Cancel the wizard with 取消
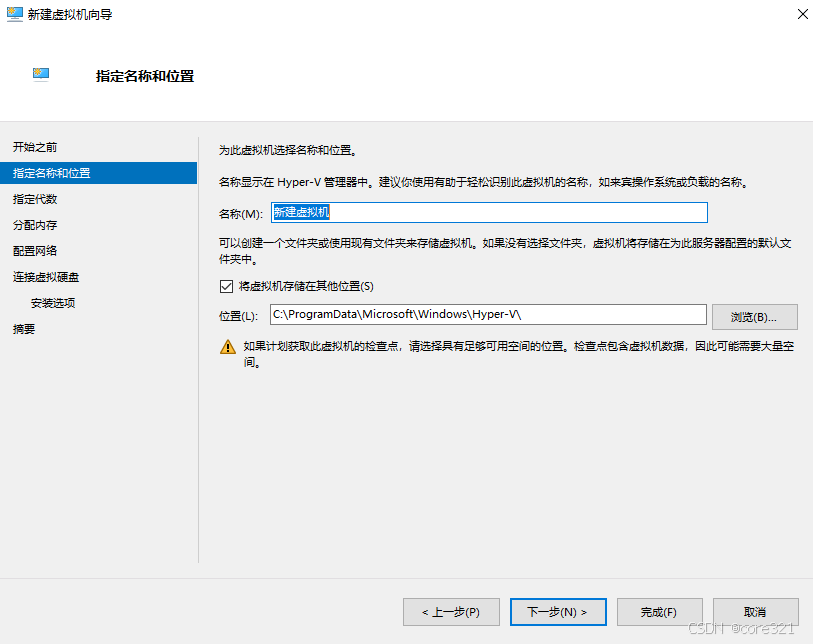Viewport: 813px width, 644px height. point(755,612)
